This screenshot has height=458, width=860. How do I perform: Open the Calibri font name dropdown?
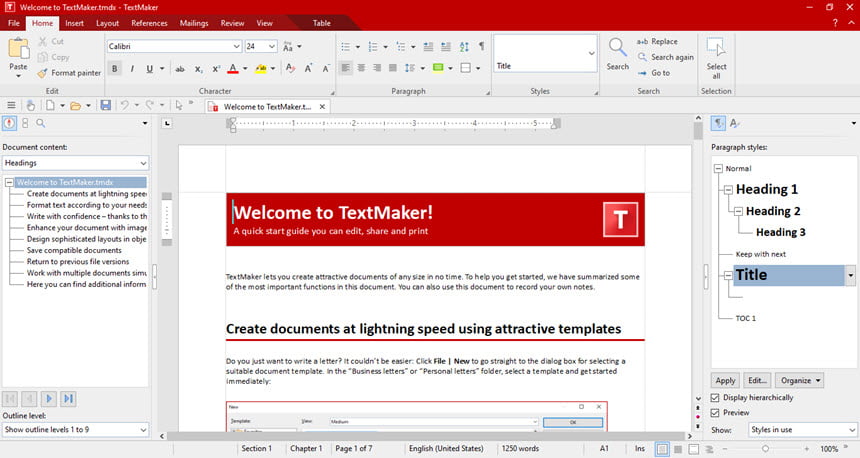[x=236, y=47]
